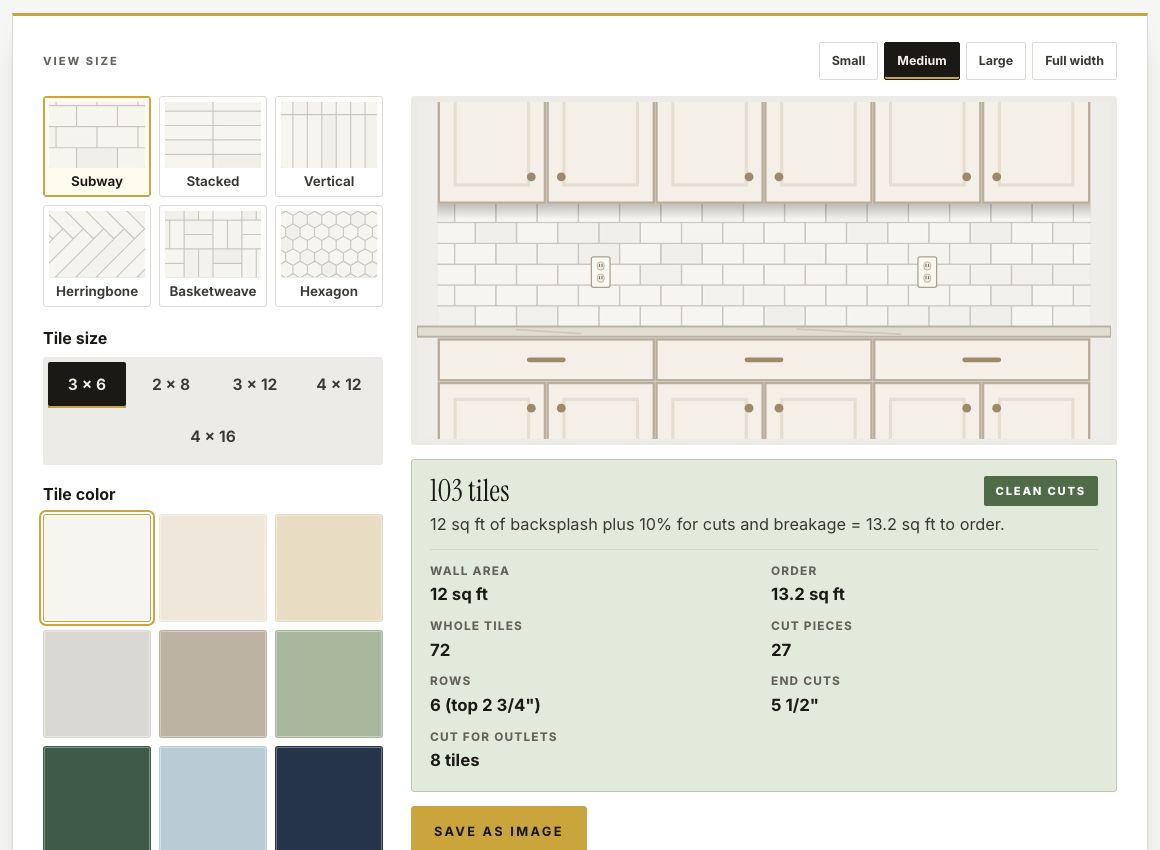Pick the Vertical tile pattern
The image size is (1160, 850).
329,146
